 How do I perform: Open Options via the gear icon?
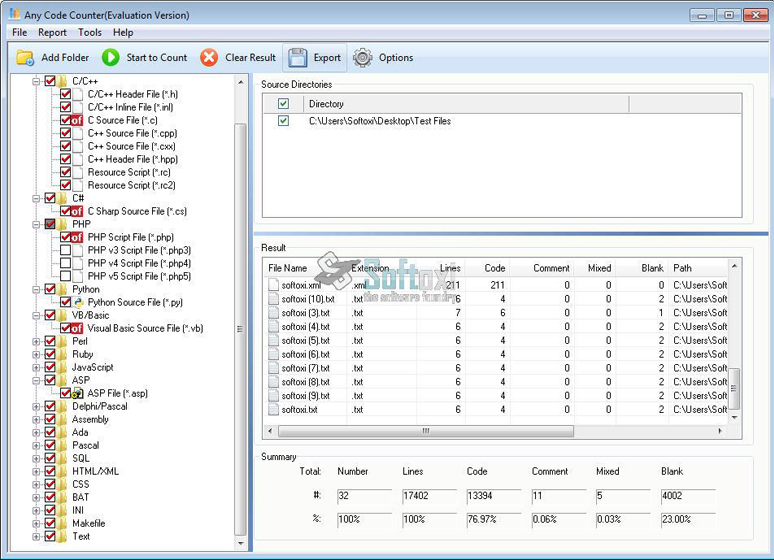point(362,58)
